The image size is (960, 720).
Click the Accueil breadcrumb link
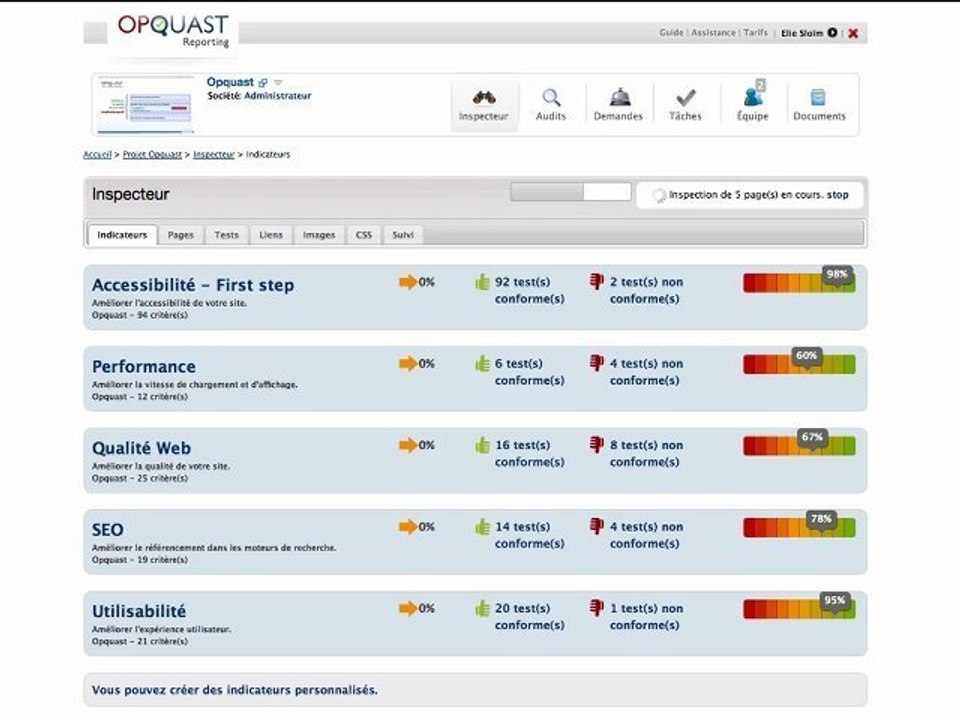(97, 154)
